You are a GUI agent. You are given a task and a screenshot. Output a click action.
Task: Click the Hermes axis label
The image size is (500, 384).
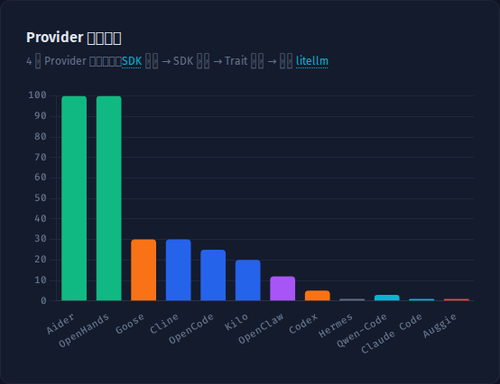335,325
